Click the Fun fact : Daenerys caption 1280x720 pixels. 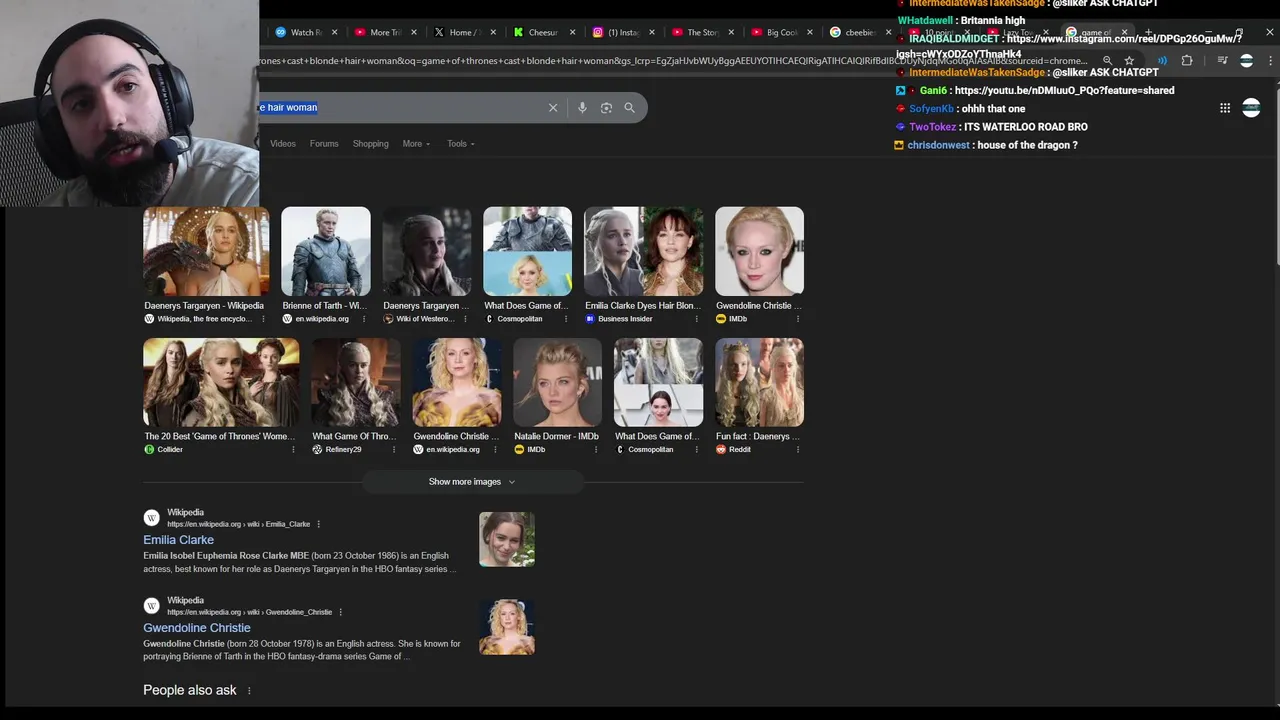[x=758, y=437]
